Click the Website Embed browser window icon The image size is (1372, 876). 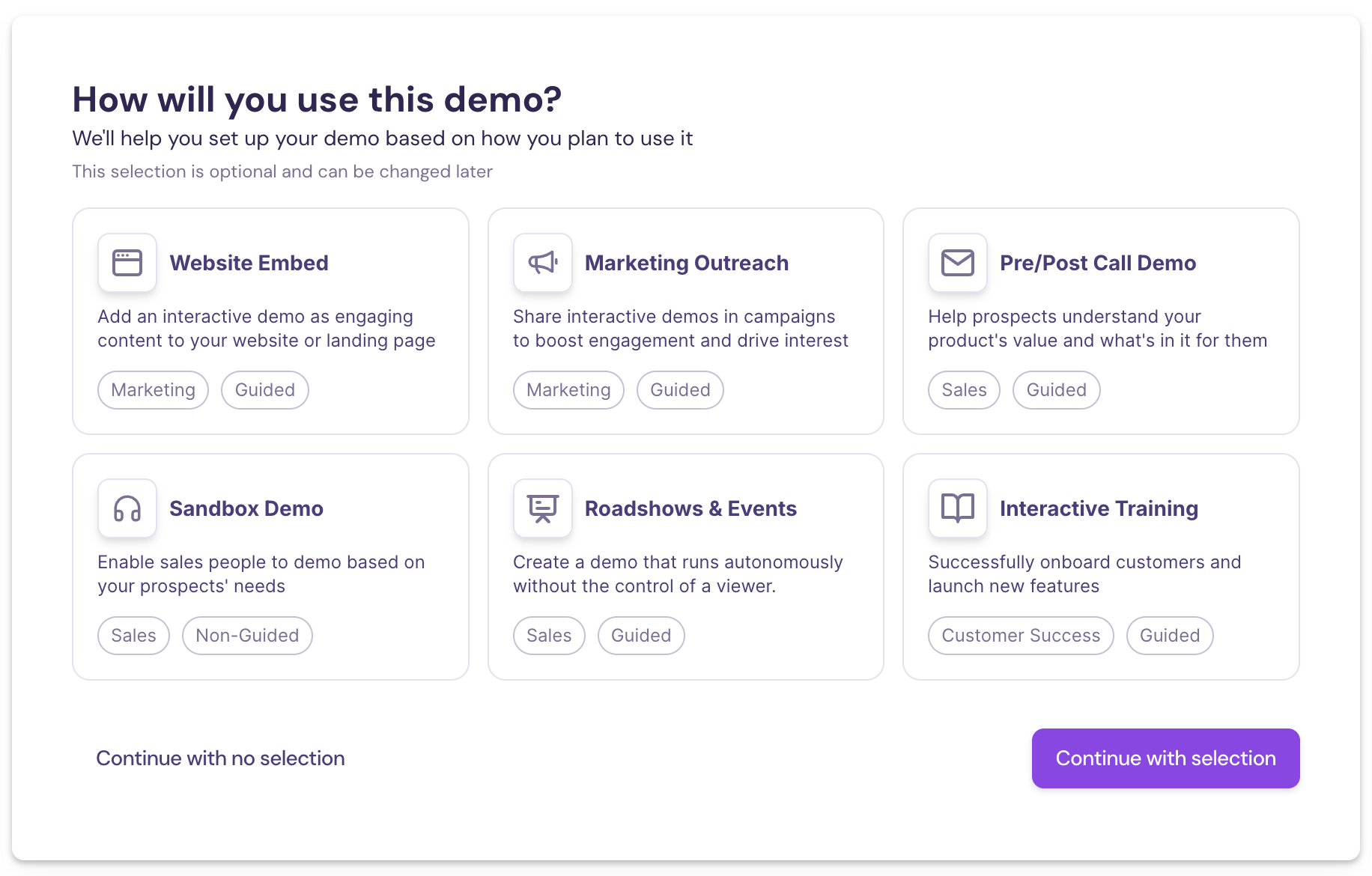pos(127,263)
